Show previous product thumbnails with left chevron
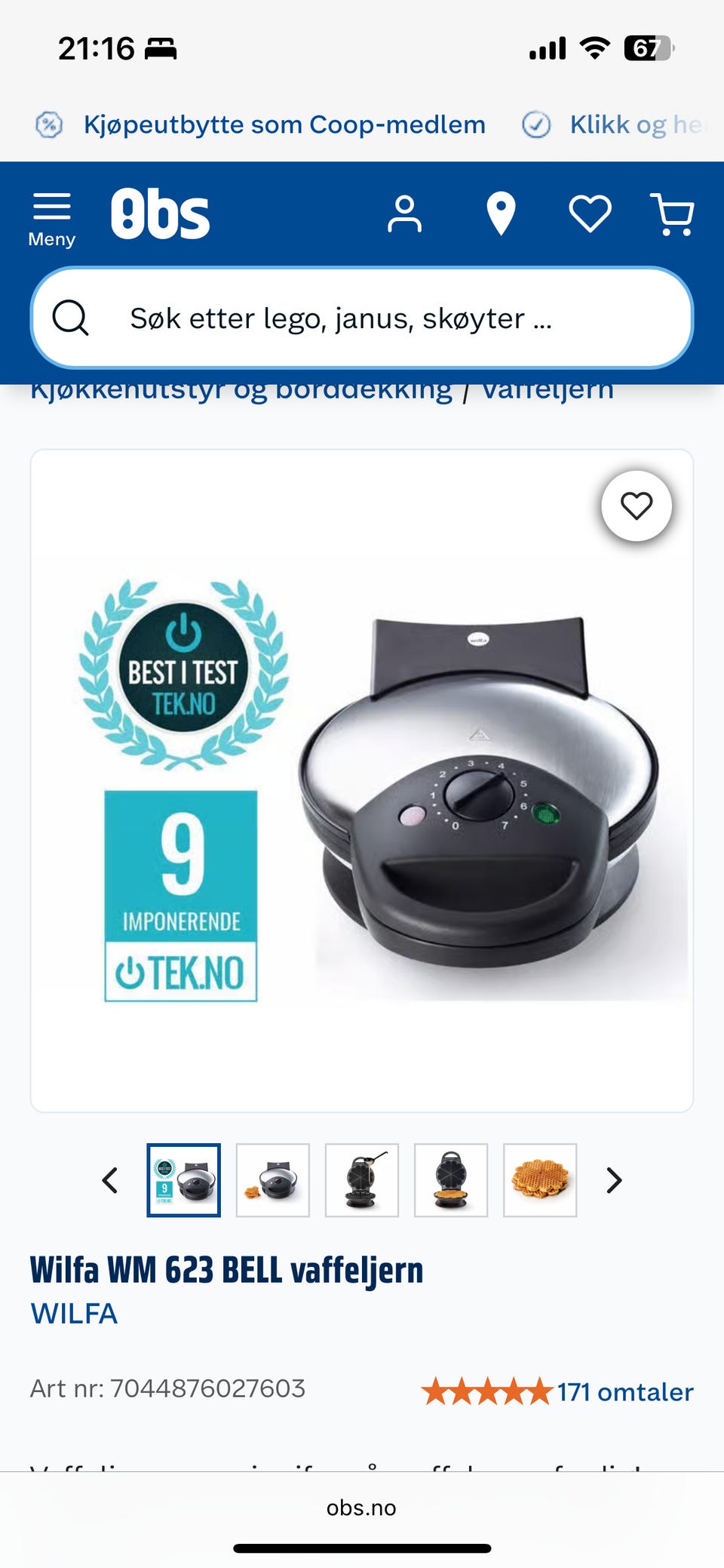The image size is (724, 1568). tap(110, 1180)
